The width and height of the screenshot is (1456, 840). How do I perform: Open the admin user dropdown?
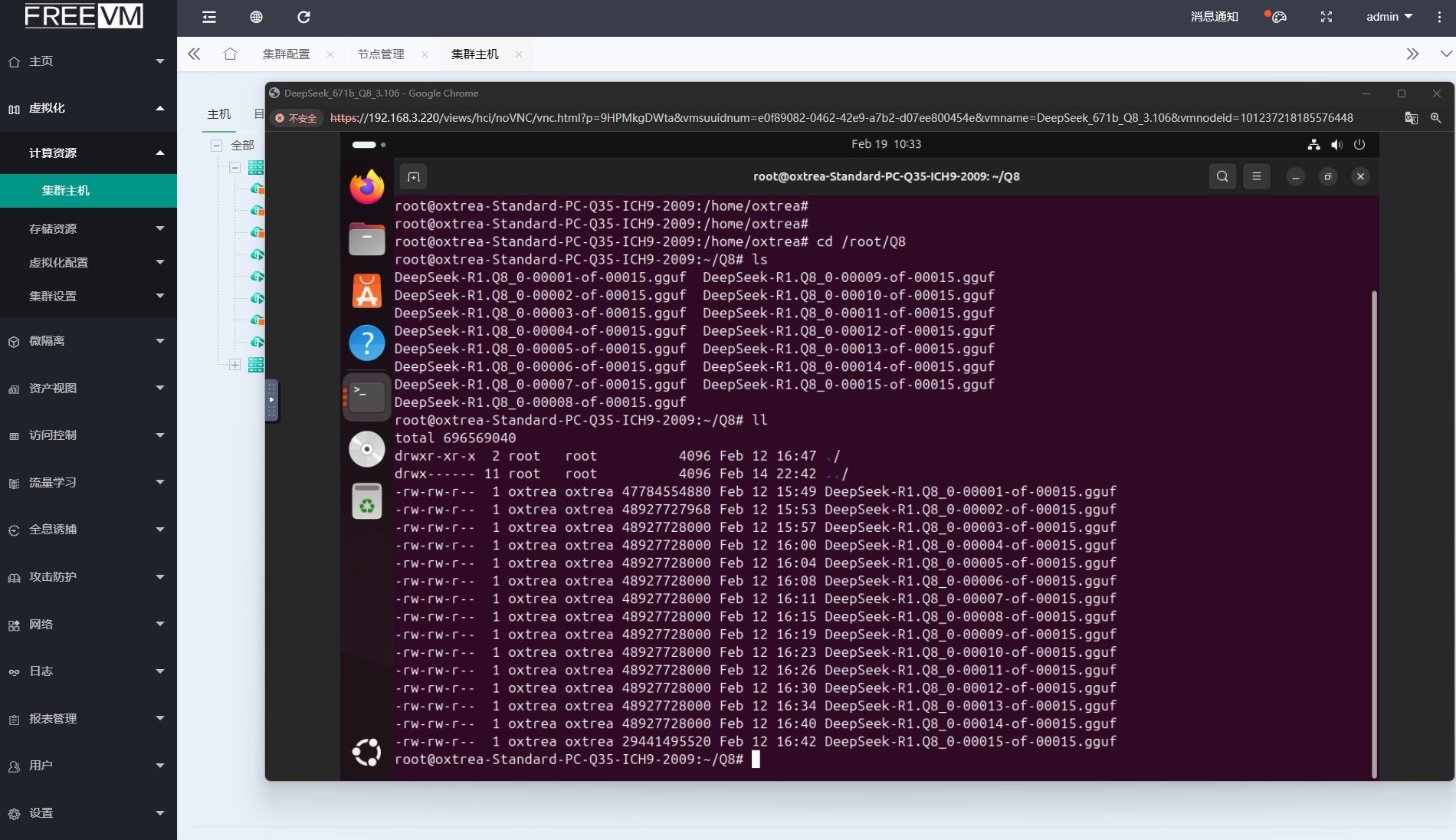coord(1389,17)
